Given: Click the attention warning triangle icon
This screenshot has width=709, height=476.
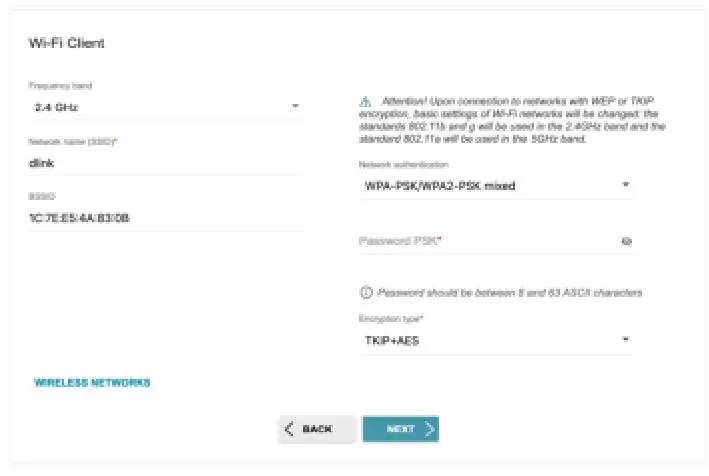Looking at the screenshot, I should (x=365, y=102).
